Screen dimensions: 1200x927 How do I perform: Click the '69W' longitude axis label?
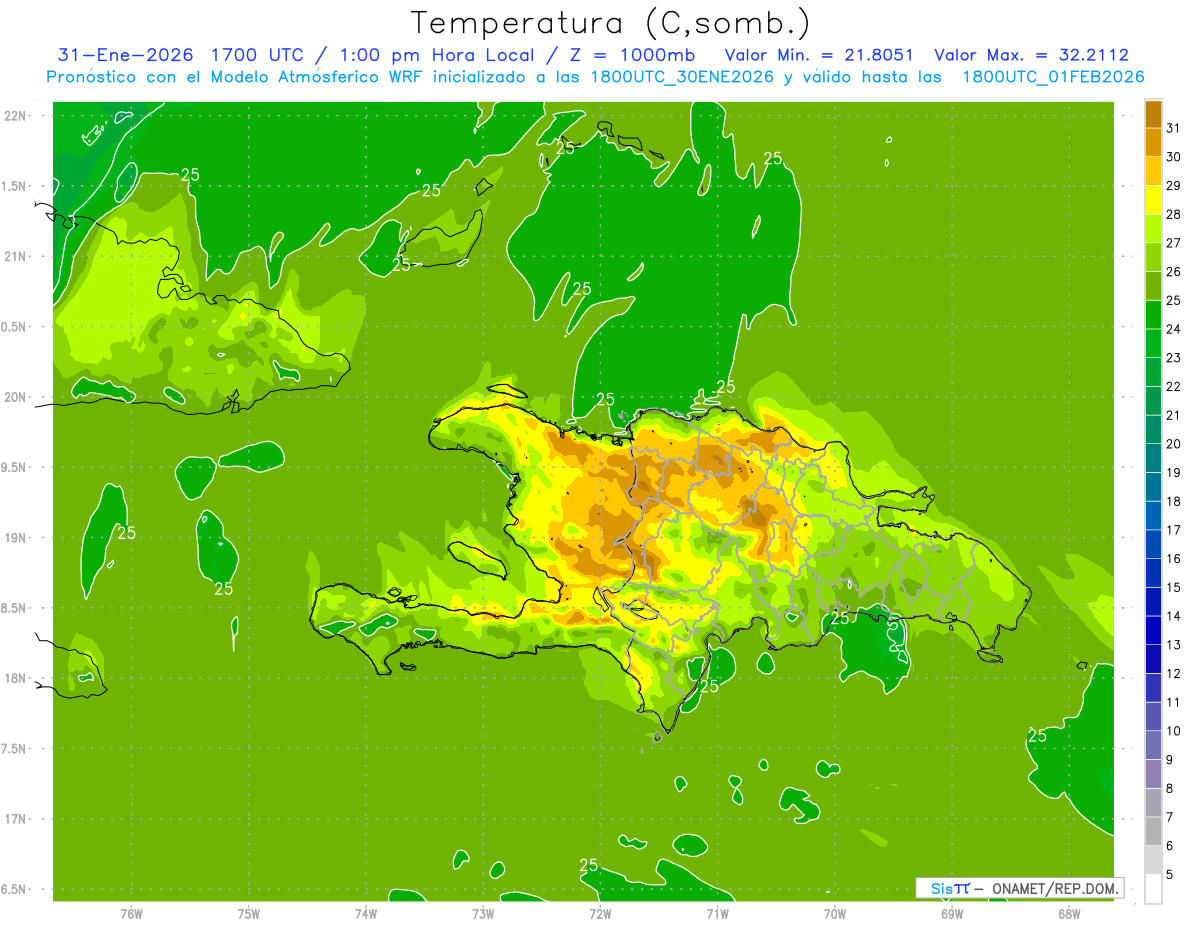coord(952,914)
